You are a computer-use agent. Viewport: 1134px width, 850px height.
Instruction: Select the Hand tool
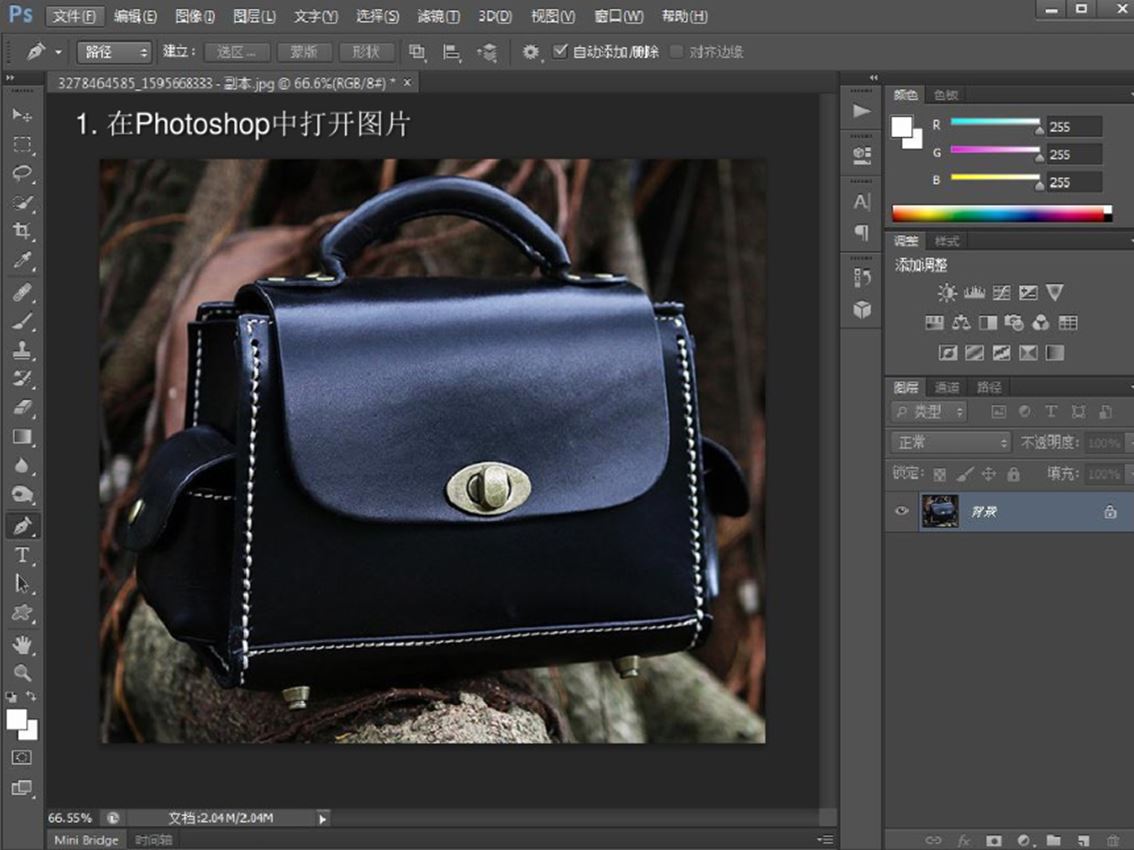tap(22, 645)
